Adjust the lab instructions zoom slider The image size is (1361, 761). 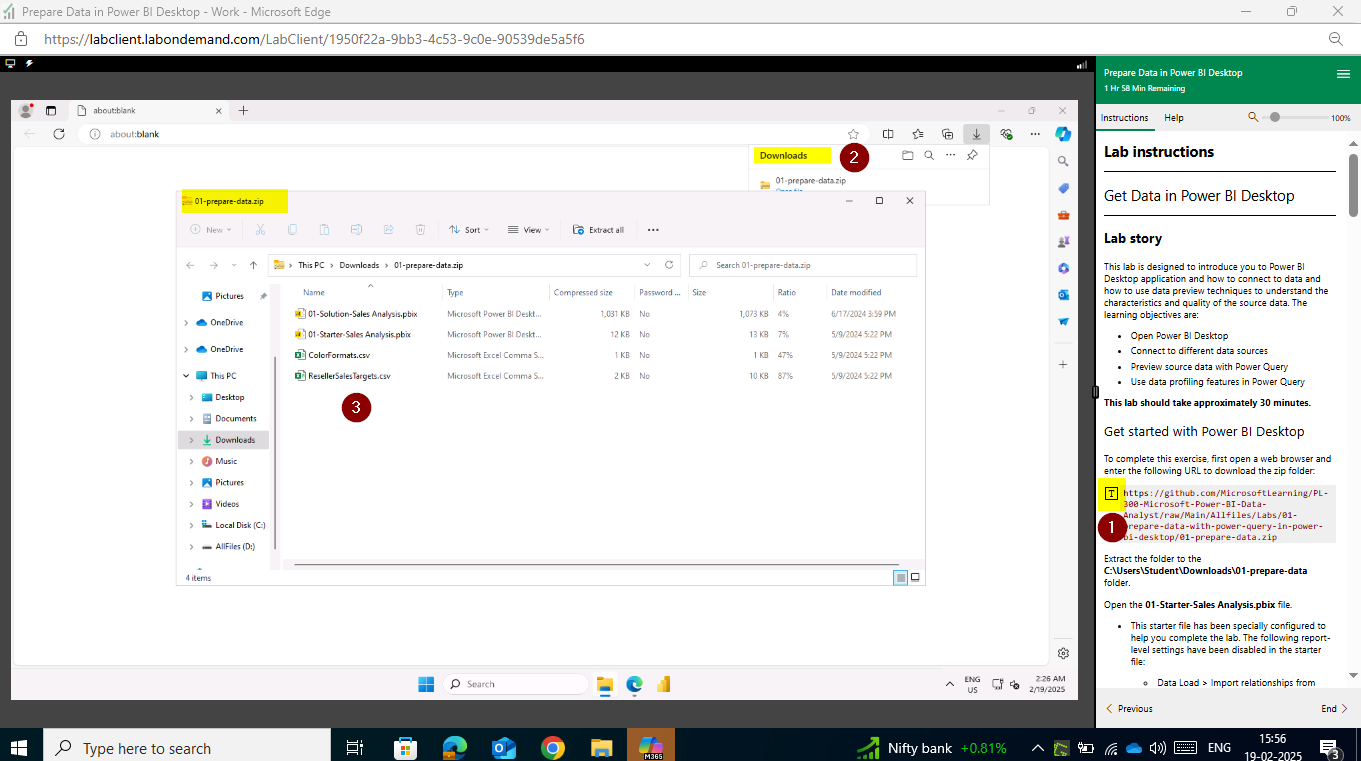(1275, 117)
